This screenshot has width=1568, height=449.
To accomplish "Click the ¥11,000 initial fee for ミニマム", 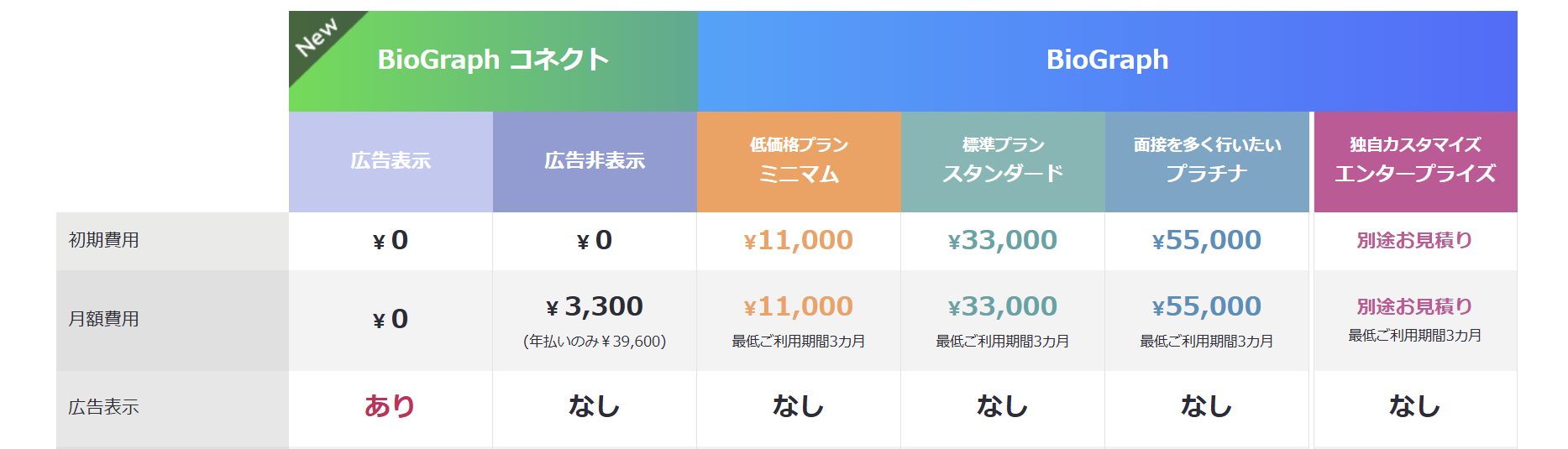I will tap(799, 241).
